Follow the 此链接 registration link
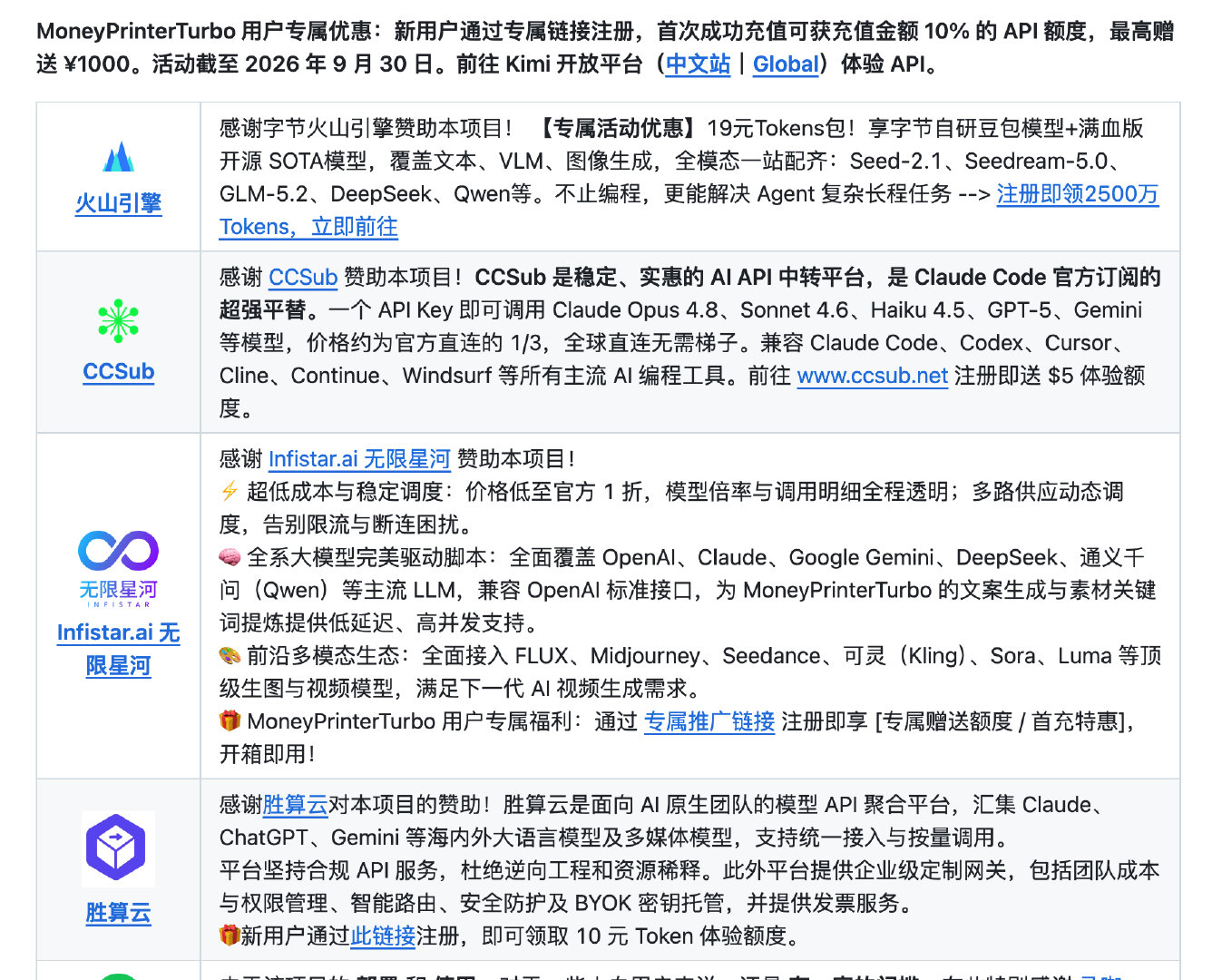 pos(383,936)
